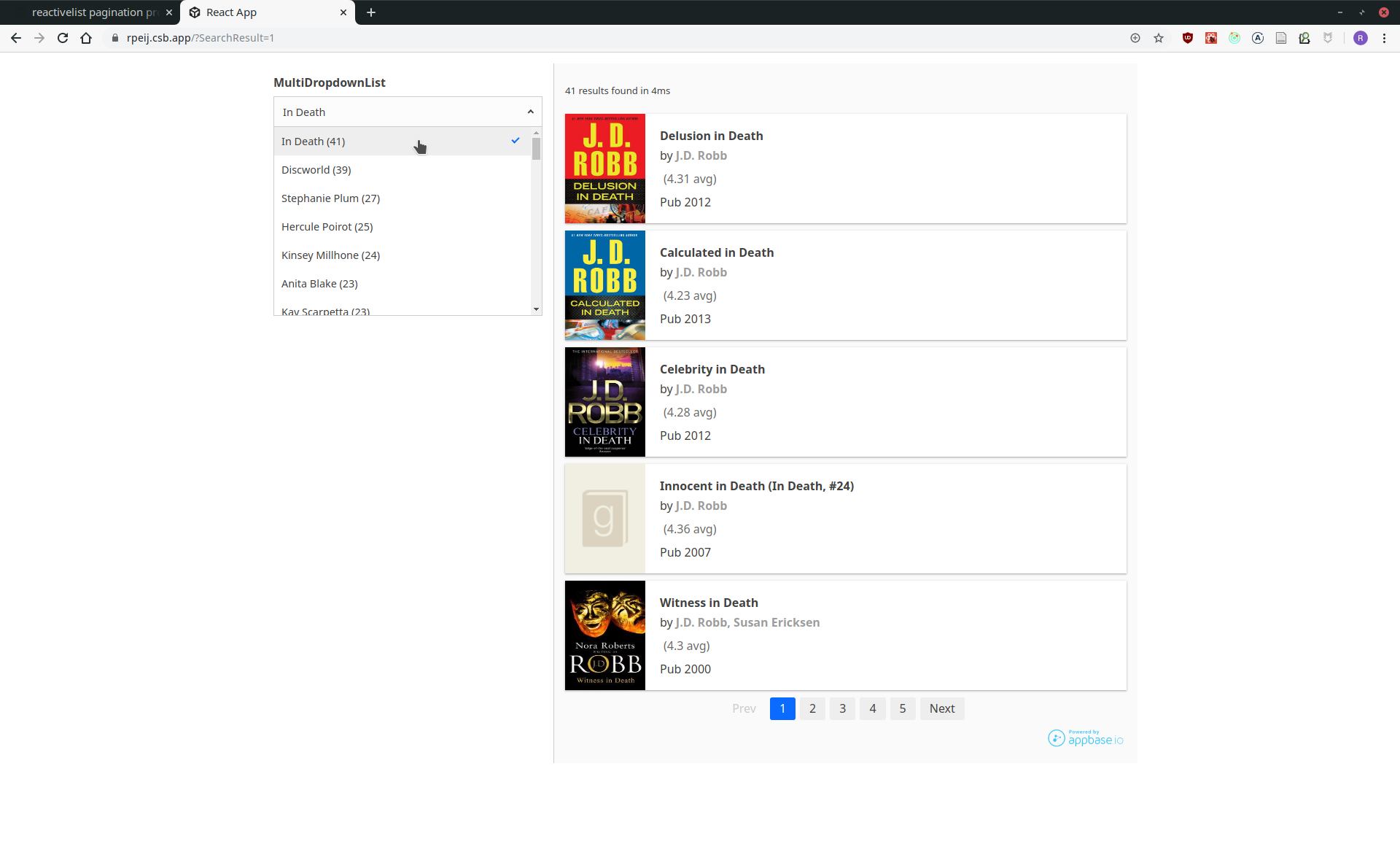This screenshot has width=1400, height=855.
Task: Close the browser window with red button
Action: (x=1384, y=12)
